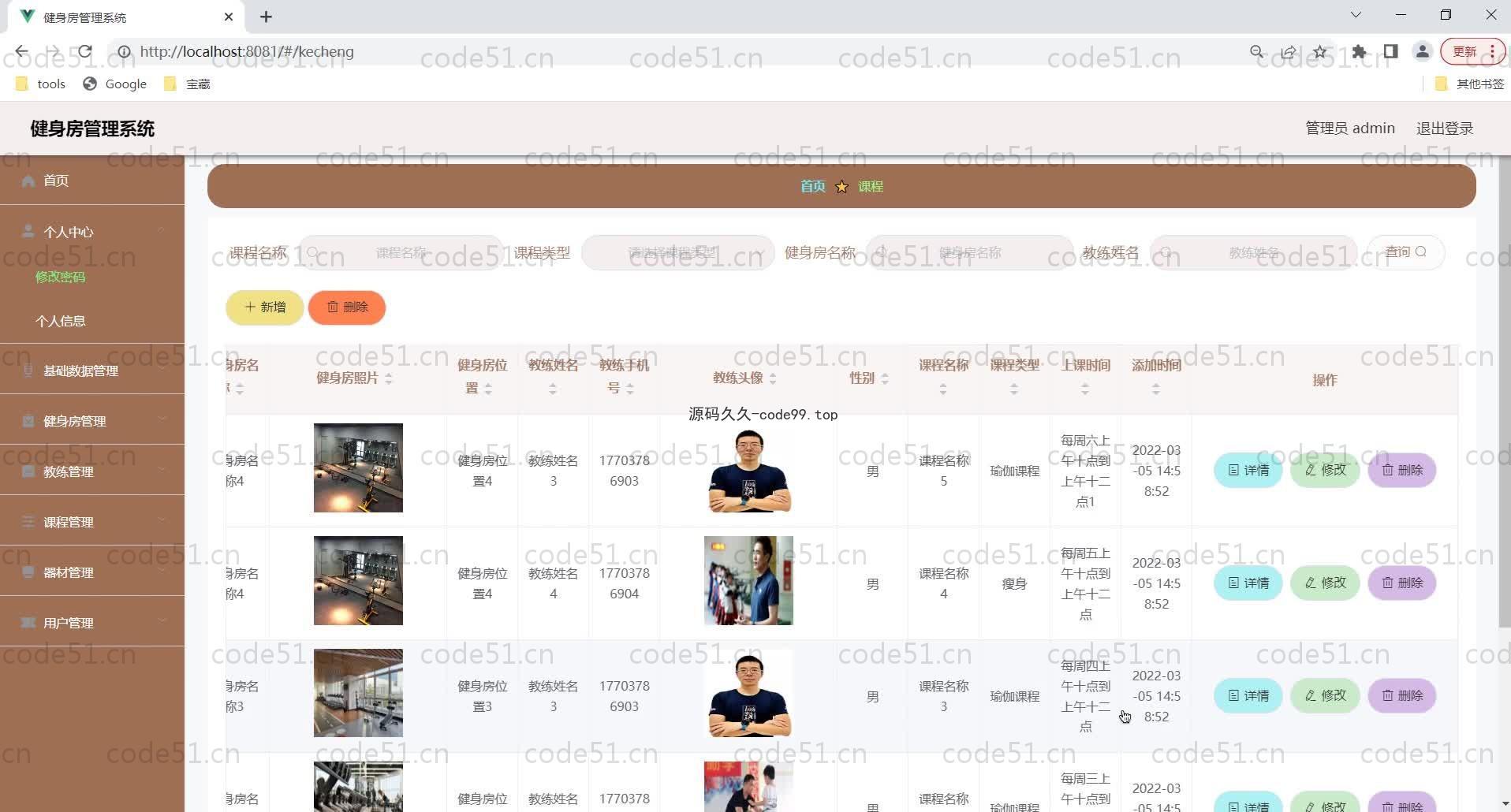Close the 健身房管理系统 tab

click(229, 17)
